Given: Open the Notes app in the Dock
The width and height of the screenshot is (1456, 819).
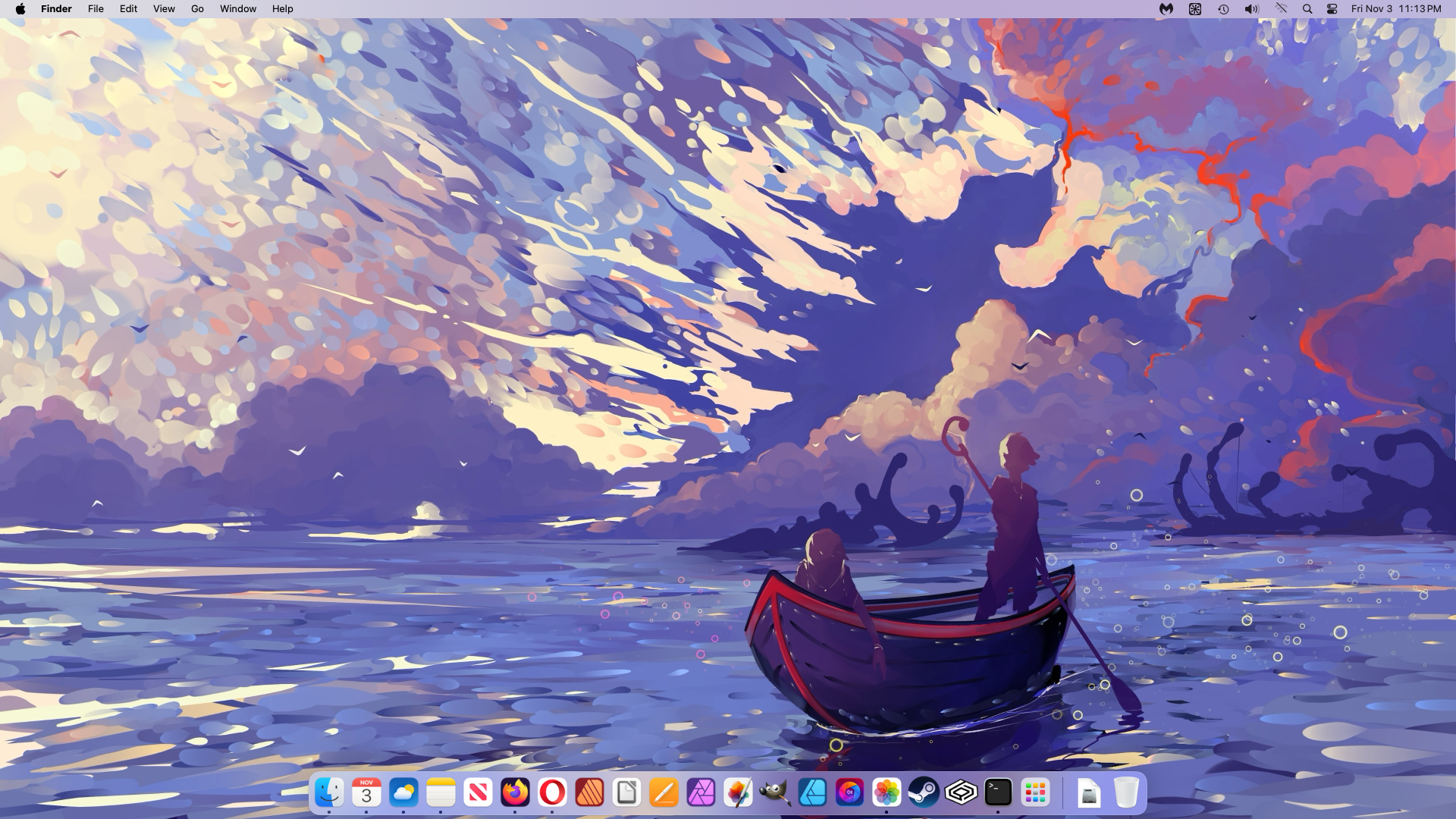Looking at the screenshot, I should (x=441, y=793).
